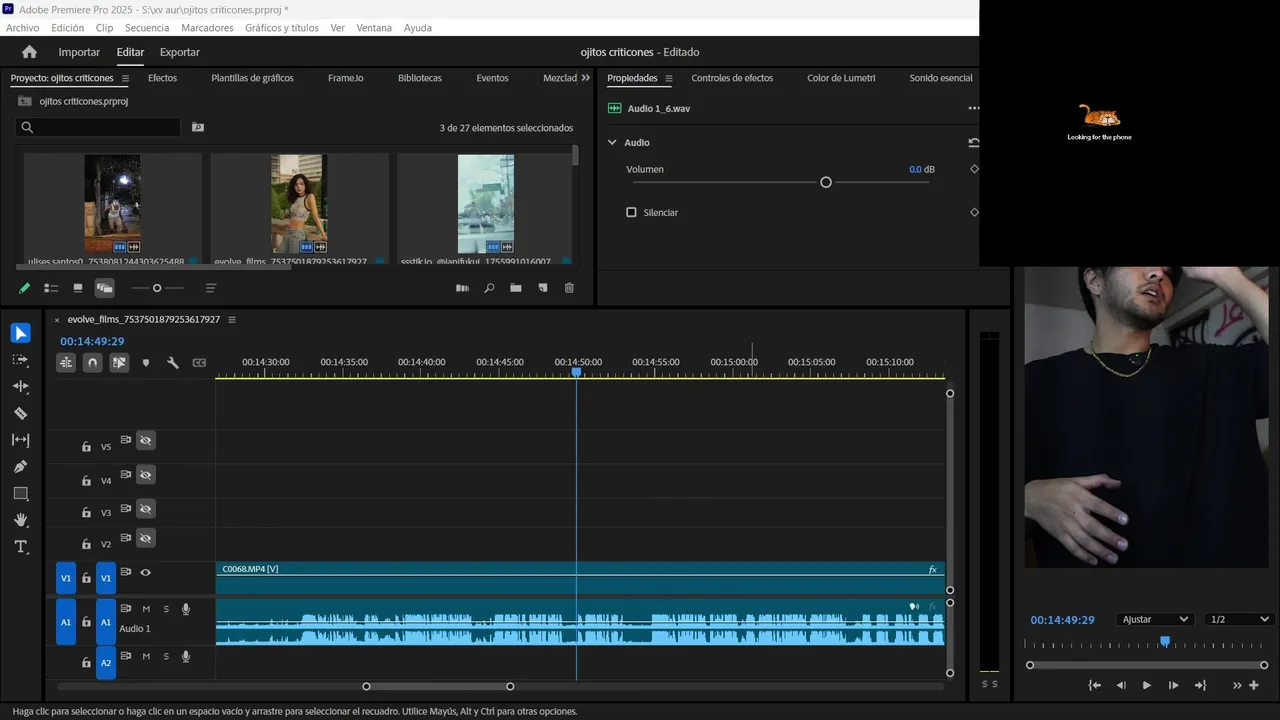Open timeline display settings wrench
The width and height of the screenshot is (1280, 720).
[x=172, y=363]
